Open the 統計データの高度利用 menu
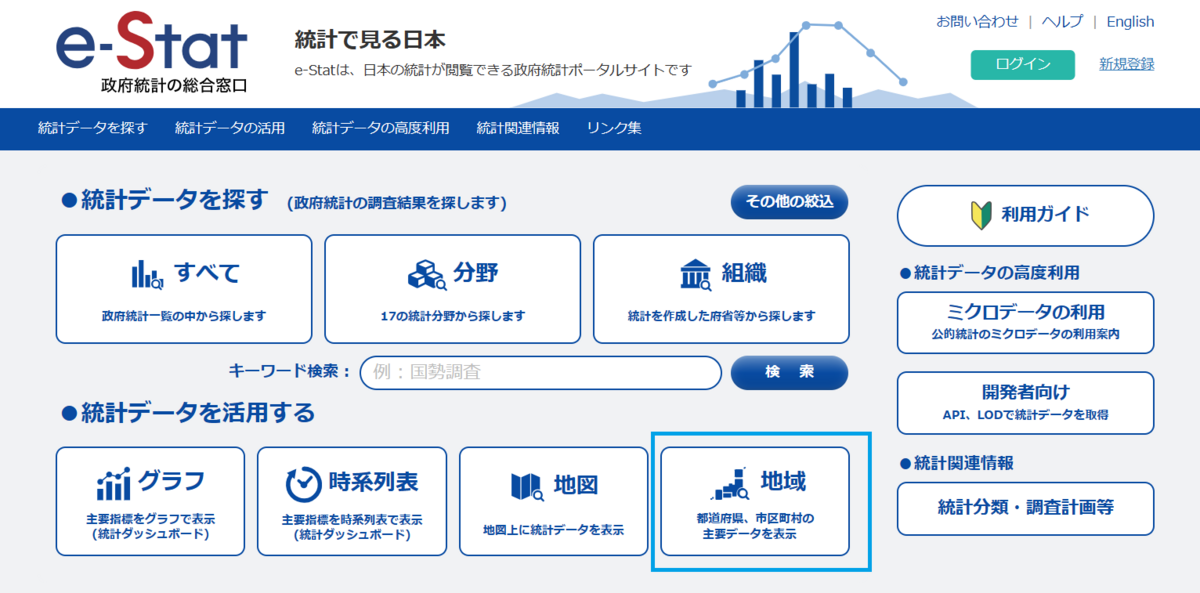1200x593 pixels. (381, 128)
